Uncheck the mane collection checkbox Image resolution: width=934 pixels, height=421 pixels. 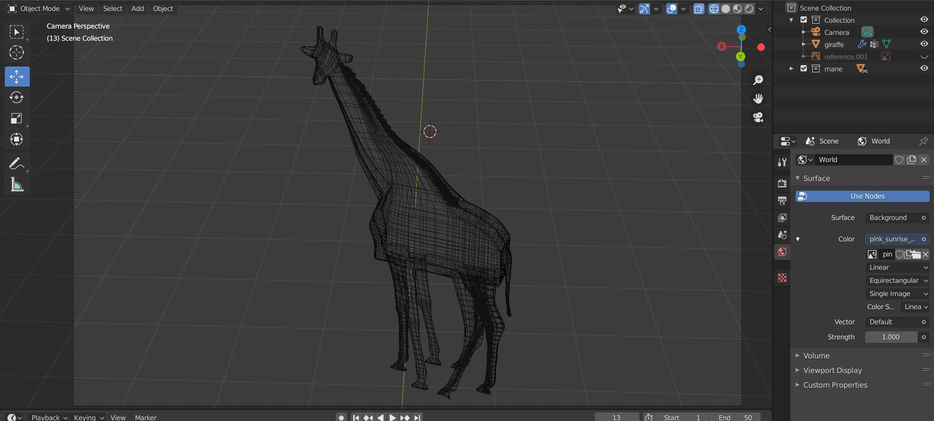click(803, 68)
